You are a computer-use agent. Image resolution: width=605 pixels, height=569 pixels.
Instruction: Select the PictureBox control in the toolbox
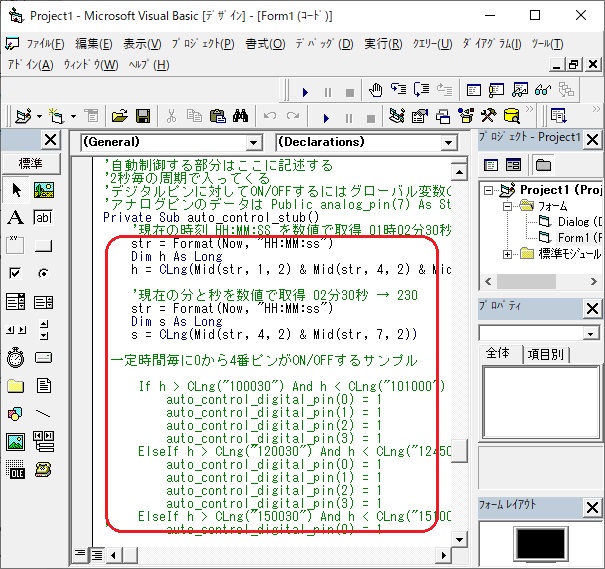44,190
